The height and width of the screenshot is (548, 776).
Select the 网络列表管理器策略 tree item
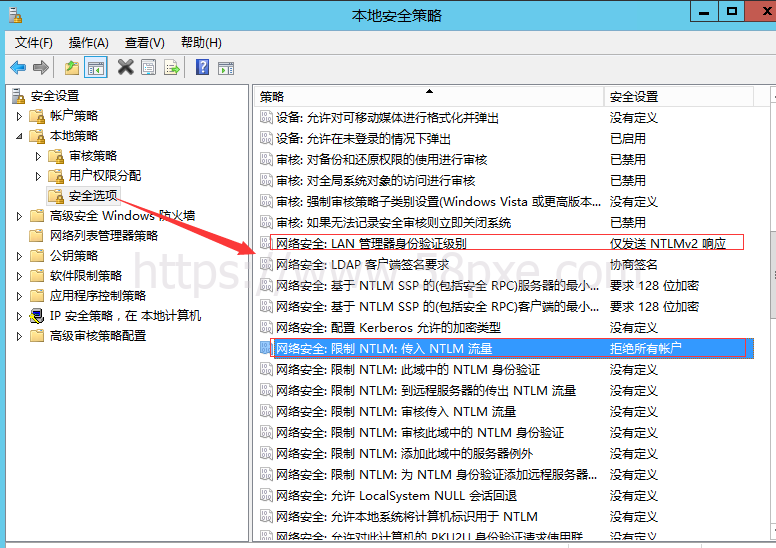click(103, 236)
